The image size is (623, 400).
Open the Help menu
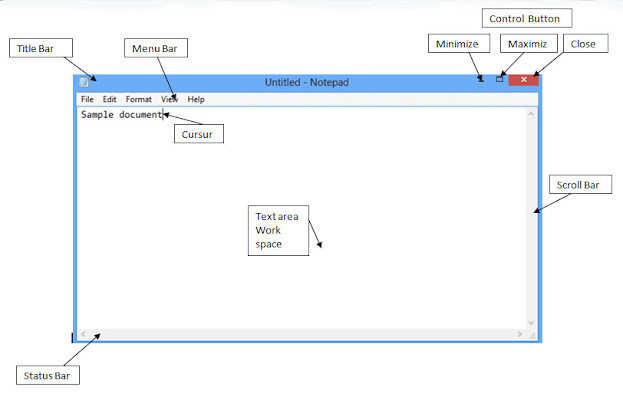click(196, 99)
